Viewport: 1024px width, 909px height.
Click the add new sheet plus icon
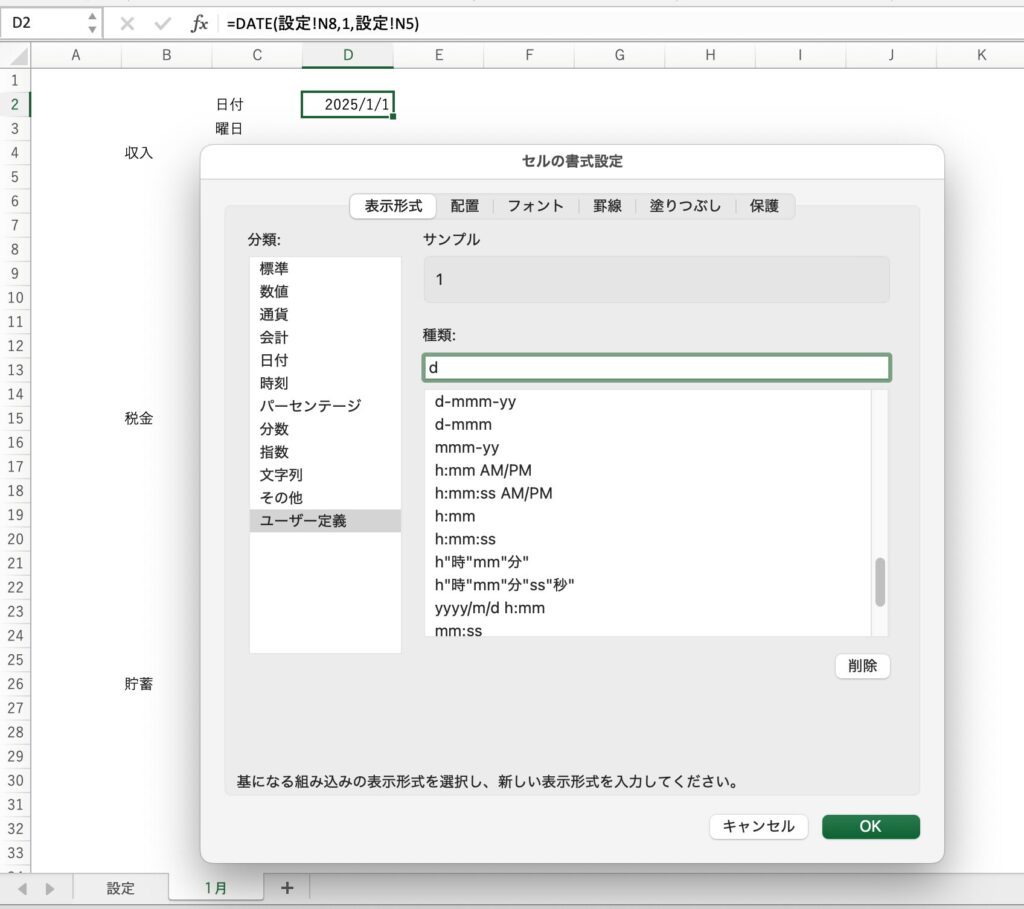(287, 887)
